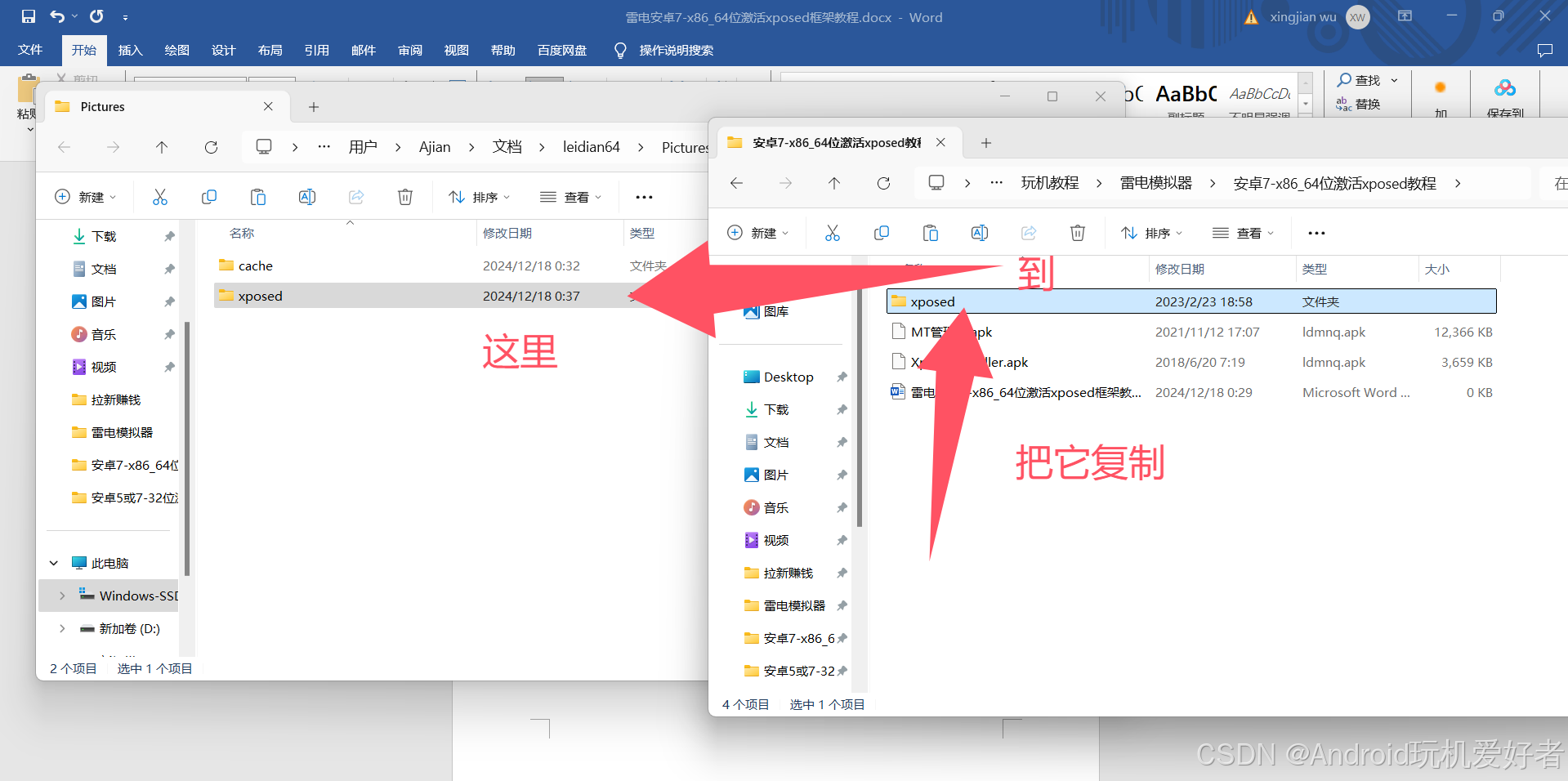This screenshot has width=1568, height=781.
Task: Open 新建 dropdown in Pictures window
Action: coord(86,197)
